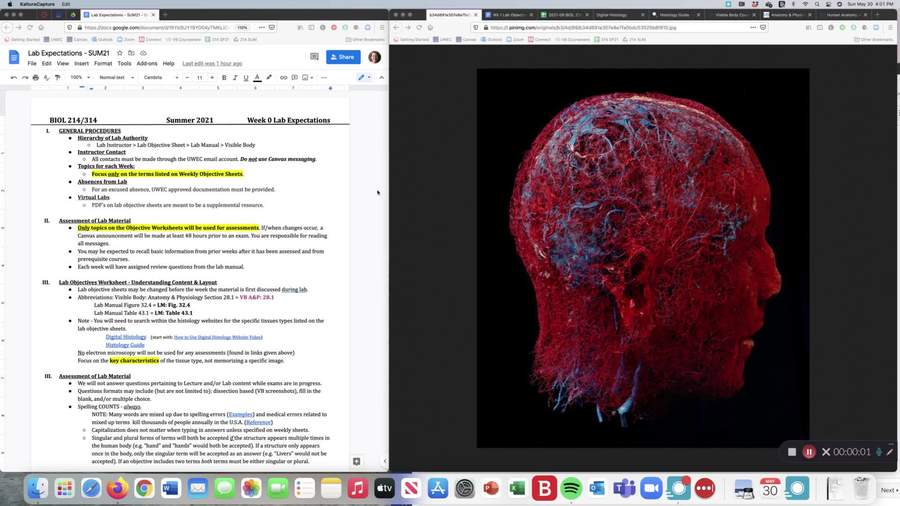
Task: Open Firefox from the dock
Action: (118, 488)
